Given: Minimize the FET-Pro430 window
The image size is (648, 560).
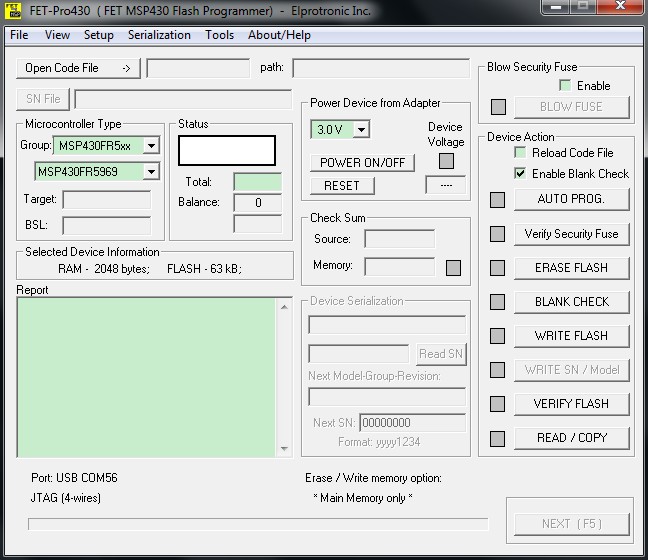Looking at the screenshot, I should pyautogui.click(x=556, y=7).
